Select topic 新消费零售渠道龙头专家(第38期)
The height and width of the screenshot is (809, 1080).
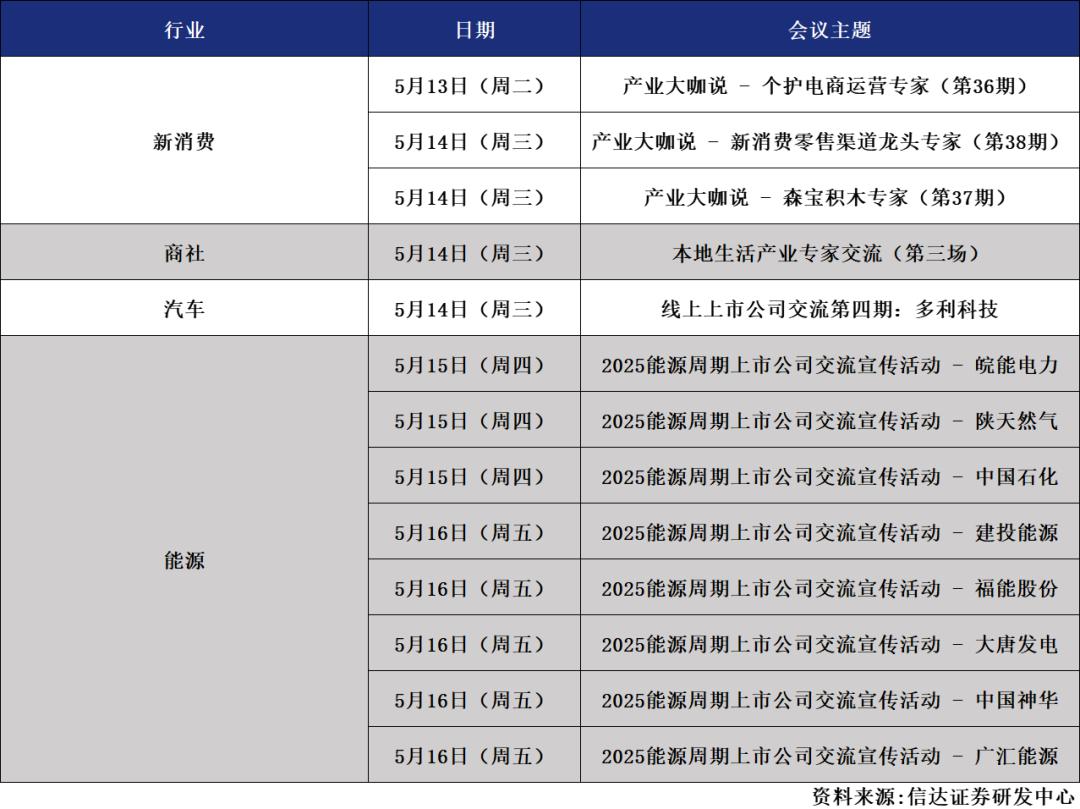click(x=830, y=140)
